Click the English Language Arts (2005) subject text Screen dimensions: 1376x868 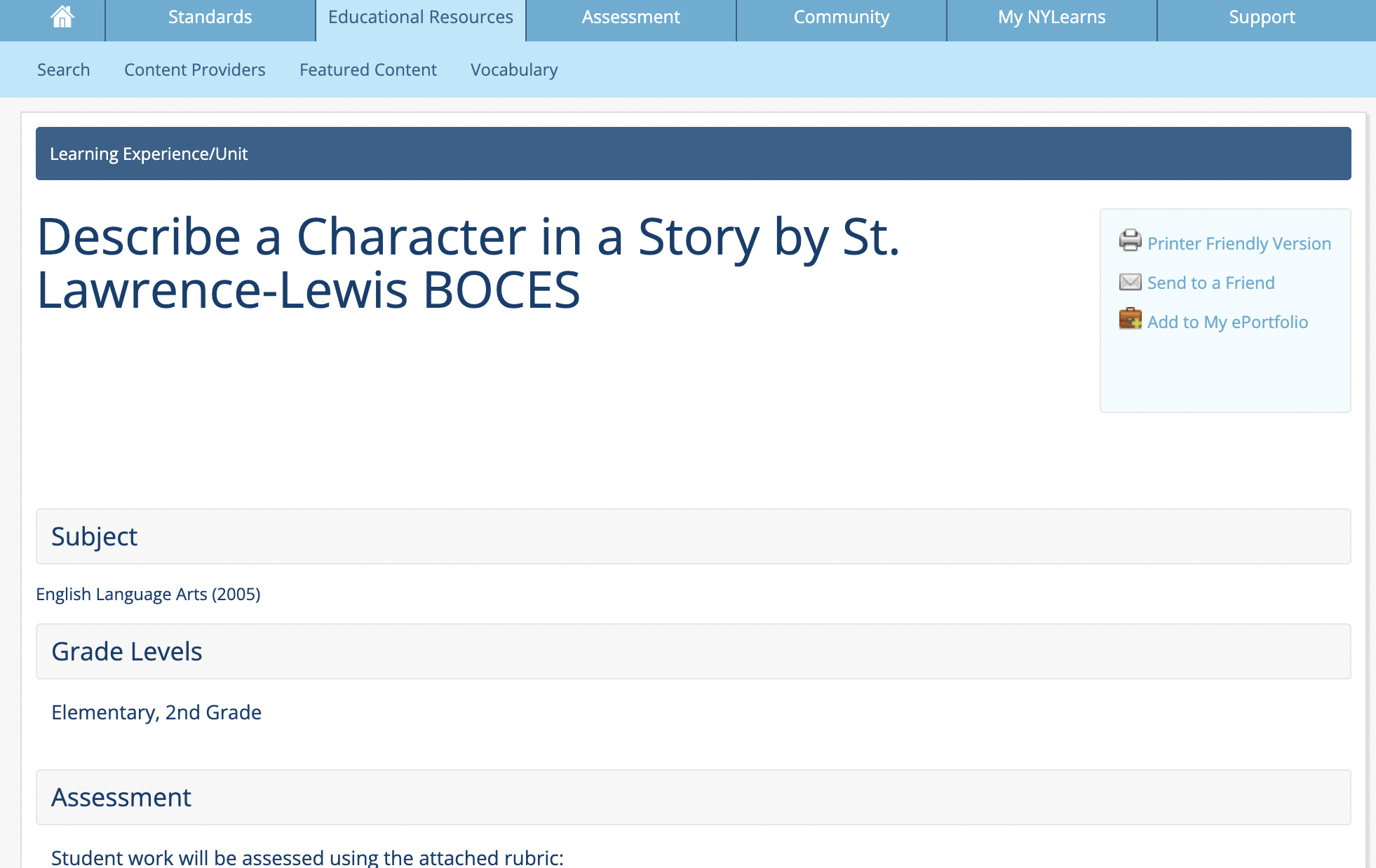148,594
